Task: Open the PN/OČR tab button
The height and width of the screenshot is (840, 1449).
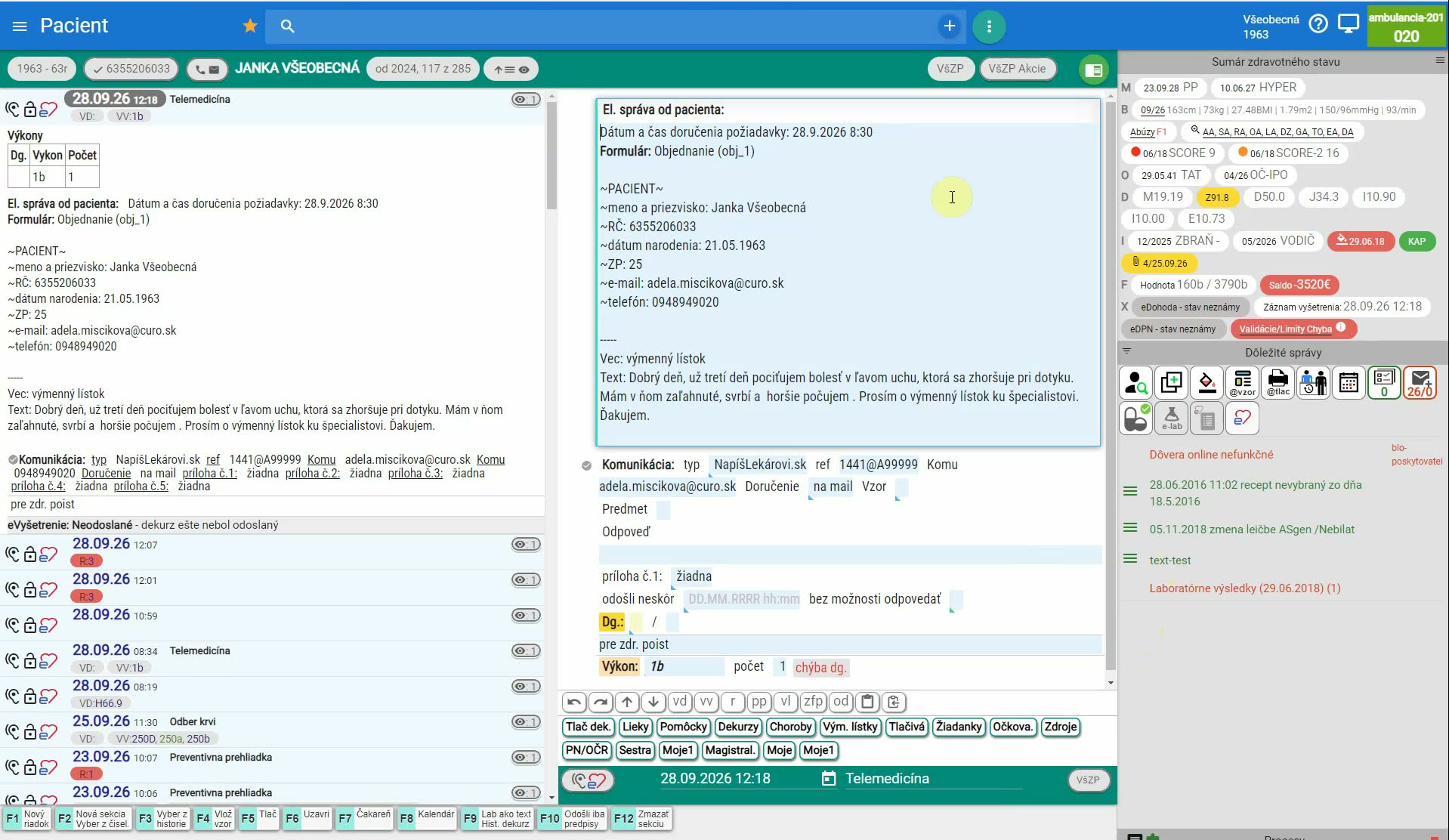Action: (x=587, y=750)
